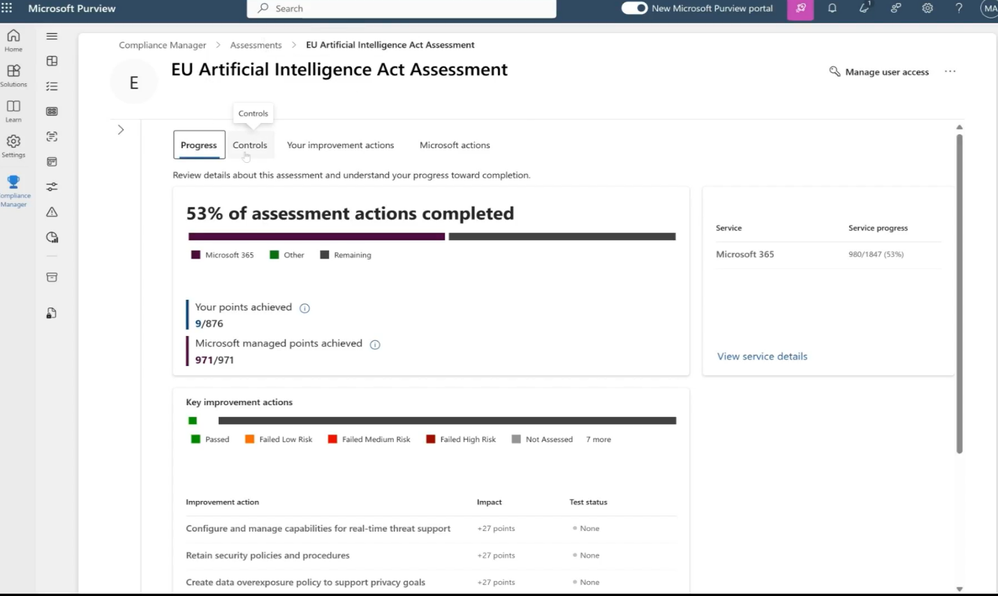Click the View service details link

(762, 356)
